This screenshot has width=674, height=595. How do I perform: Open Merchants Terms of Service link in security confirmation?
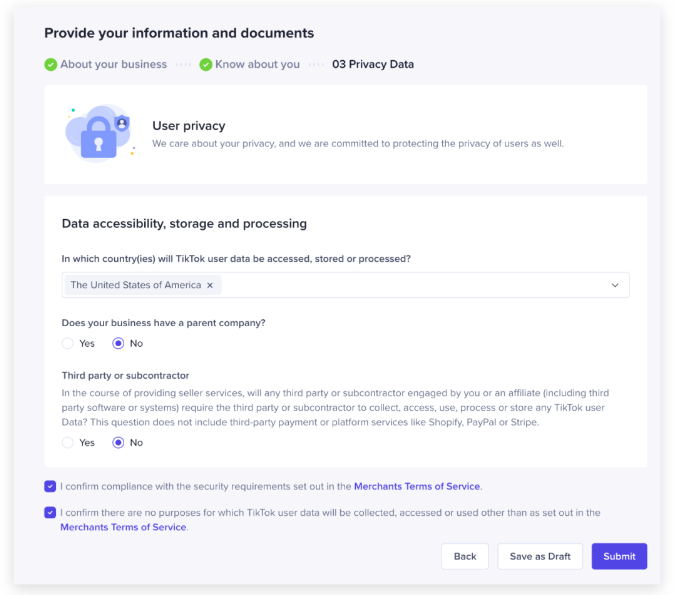[x=417, y=487]
